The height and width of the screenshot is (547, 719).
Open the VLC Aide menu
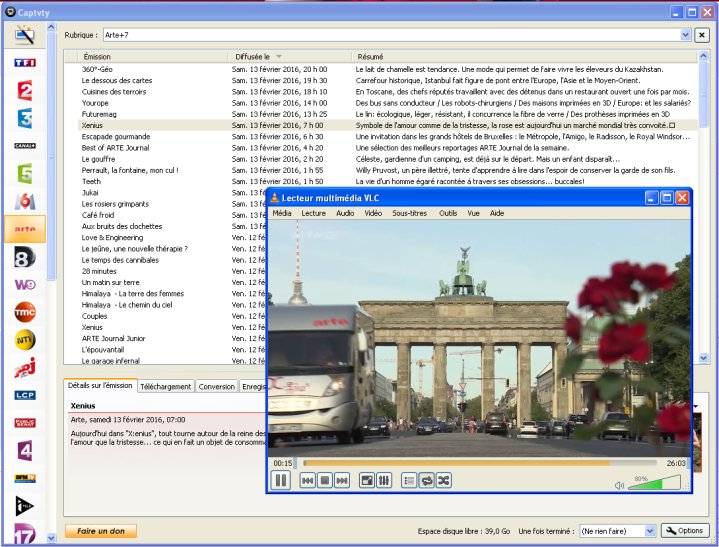click(x=497, y=213)
